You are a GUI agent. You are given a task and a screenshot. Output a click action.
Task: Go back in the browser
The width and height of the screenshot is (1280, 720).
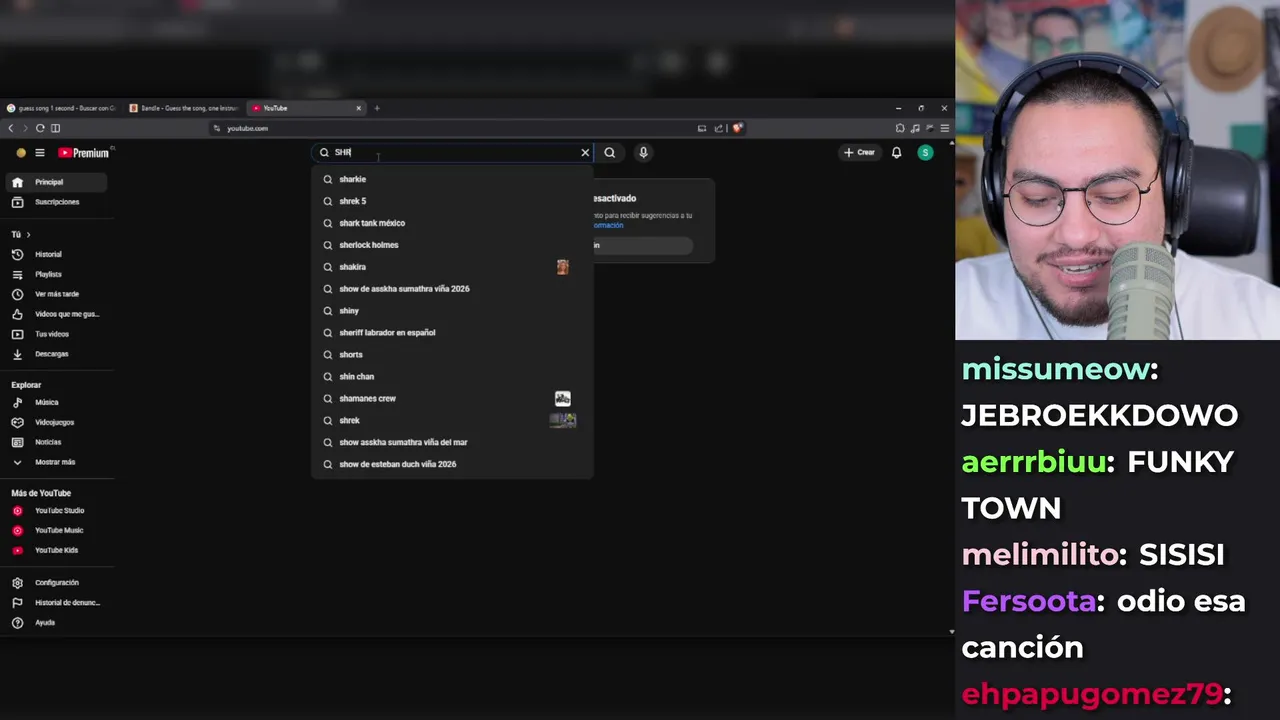point(11,128)
